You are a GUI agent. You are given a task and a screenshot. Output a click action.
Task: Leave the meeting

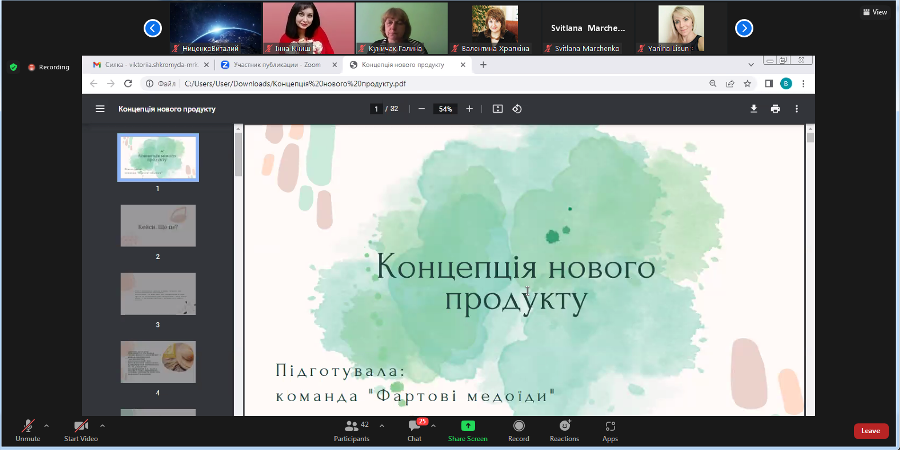tap(870, 431)
